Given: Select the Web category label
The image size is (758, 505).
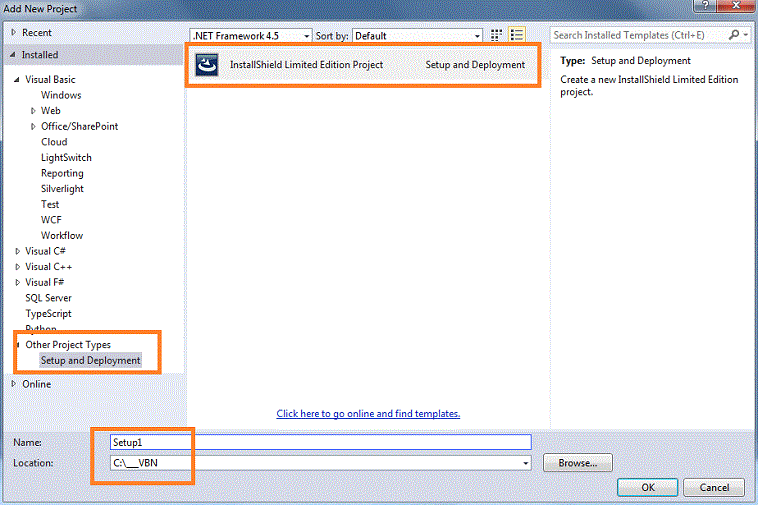Looking at the screenshot, I should click(51, 111).
